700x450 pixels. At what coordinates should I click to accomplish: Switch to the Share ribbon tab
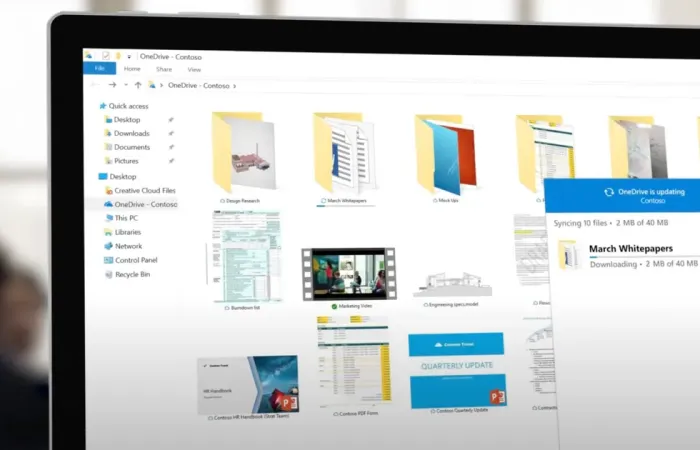pyautogui.click(x=164, y=69)
